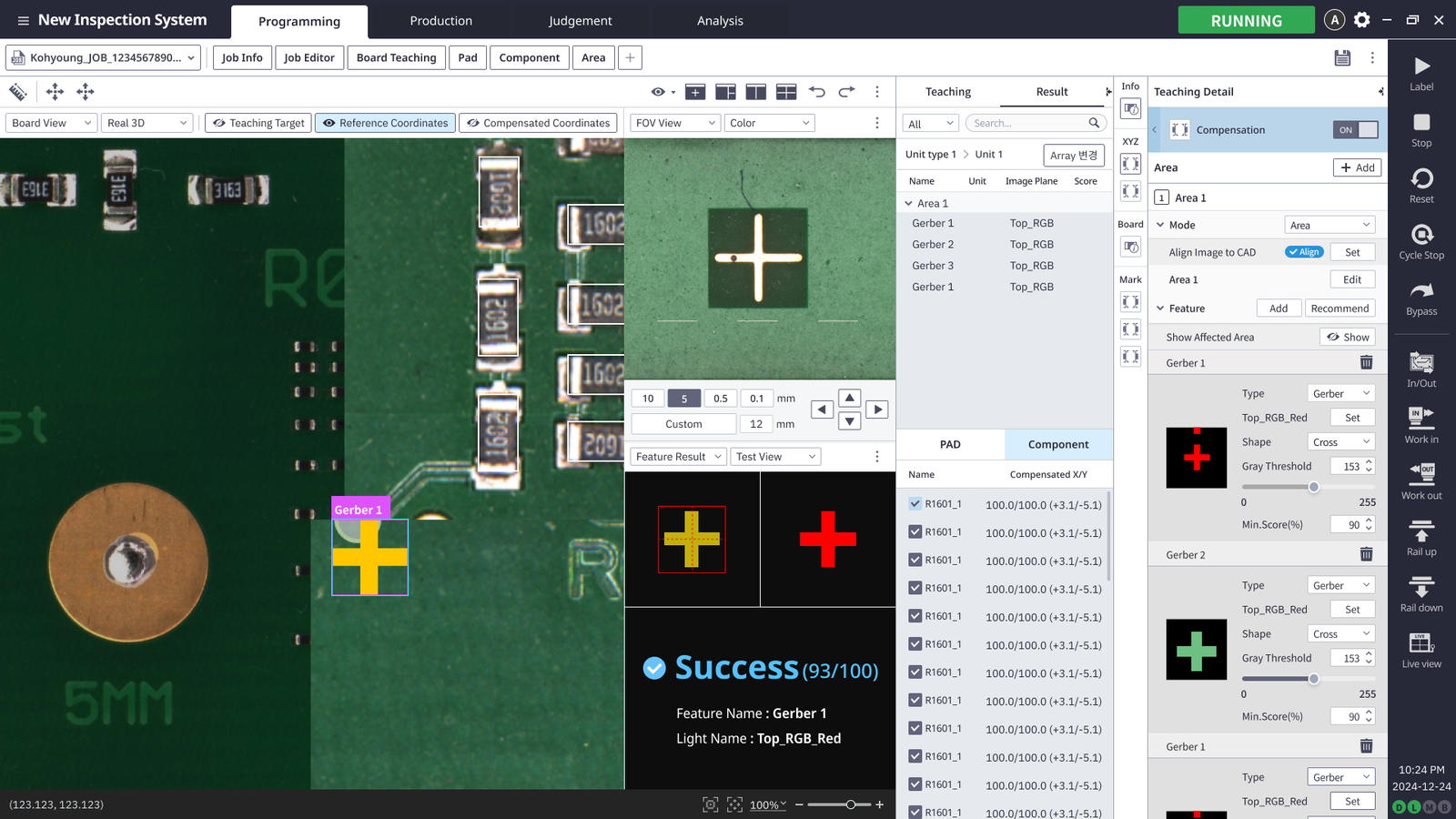The image size is (1456, 819).
Task: Uncheck the first R1601_1 checkbox
Action: (915, 503)
